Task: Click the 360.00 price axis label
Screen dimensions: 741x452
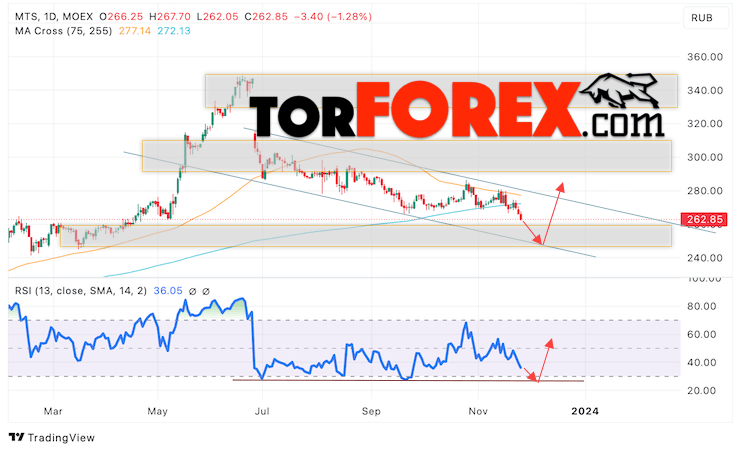Action: [705, 57]
